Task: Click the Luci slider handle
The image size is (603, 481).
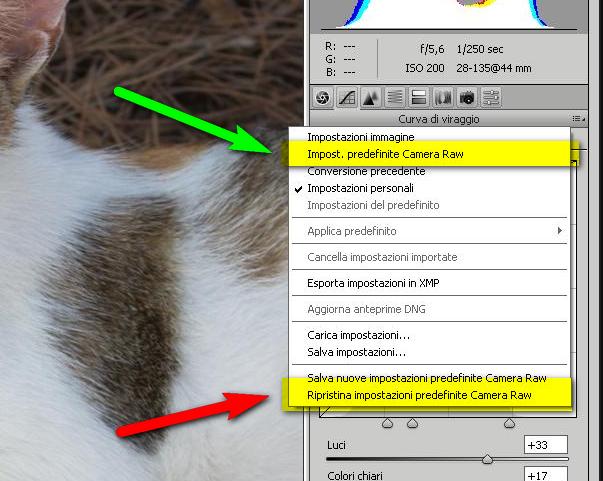Action: [x=487, y=459]
